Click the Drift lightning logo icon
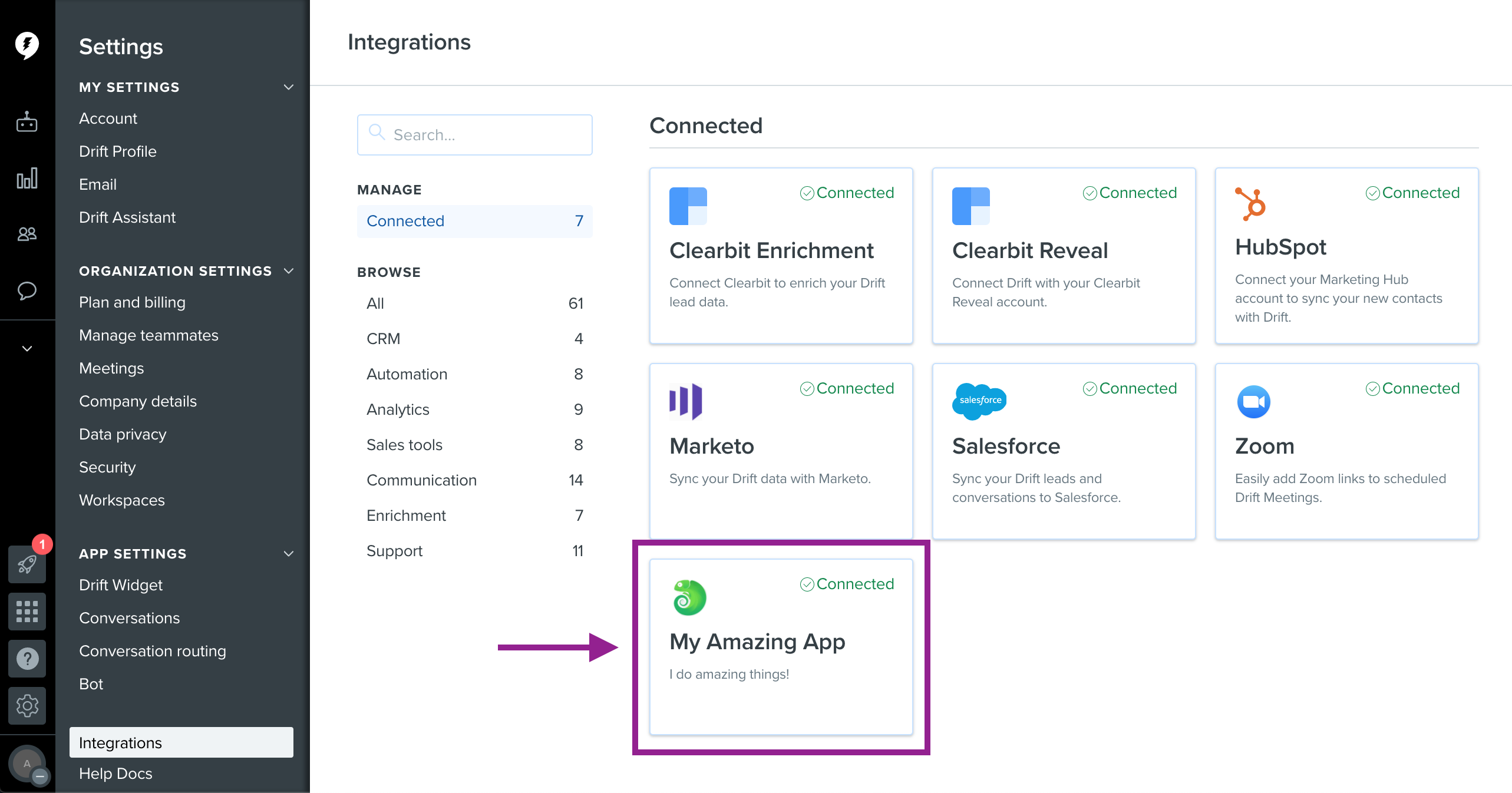 (27, 45)
